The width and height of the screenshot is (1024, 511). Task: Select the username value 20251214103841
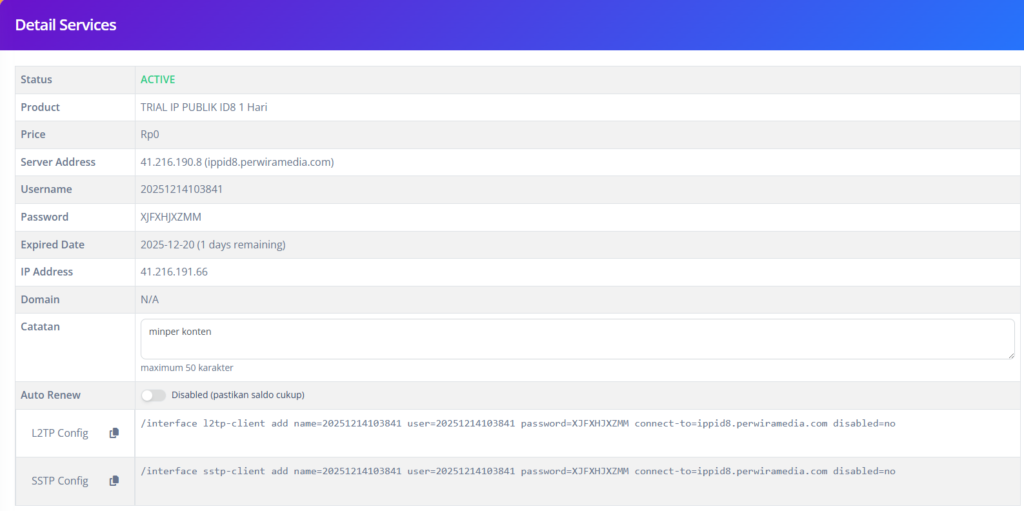(x=181, y=189)
